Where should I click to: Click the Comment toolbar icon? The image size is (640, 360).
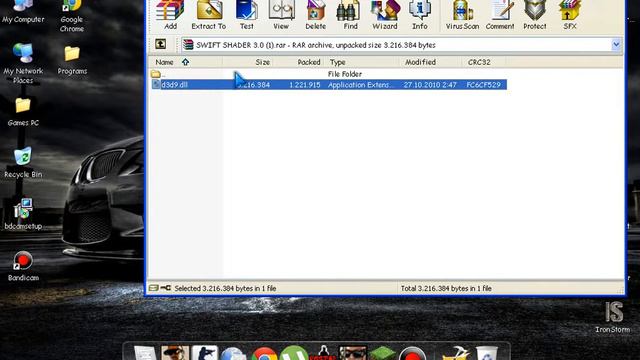click(x=500, y=15)
